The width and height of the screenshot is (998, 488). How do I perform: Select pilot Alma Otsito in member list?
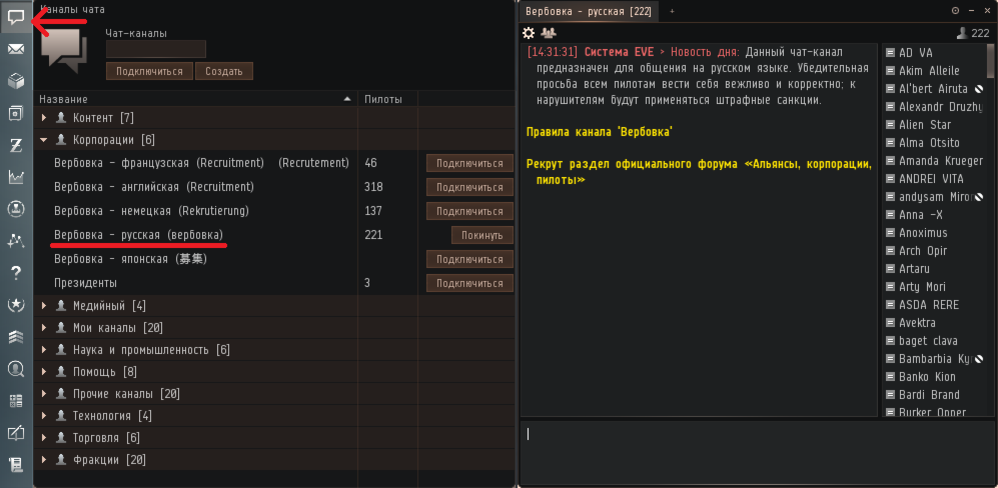coord(929,143)
